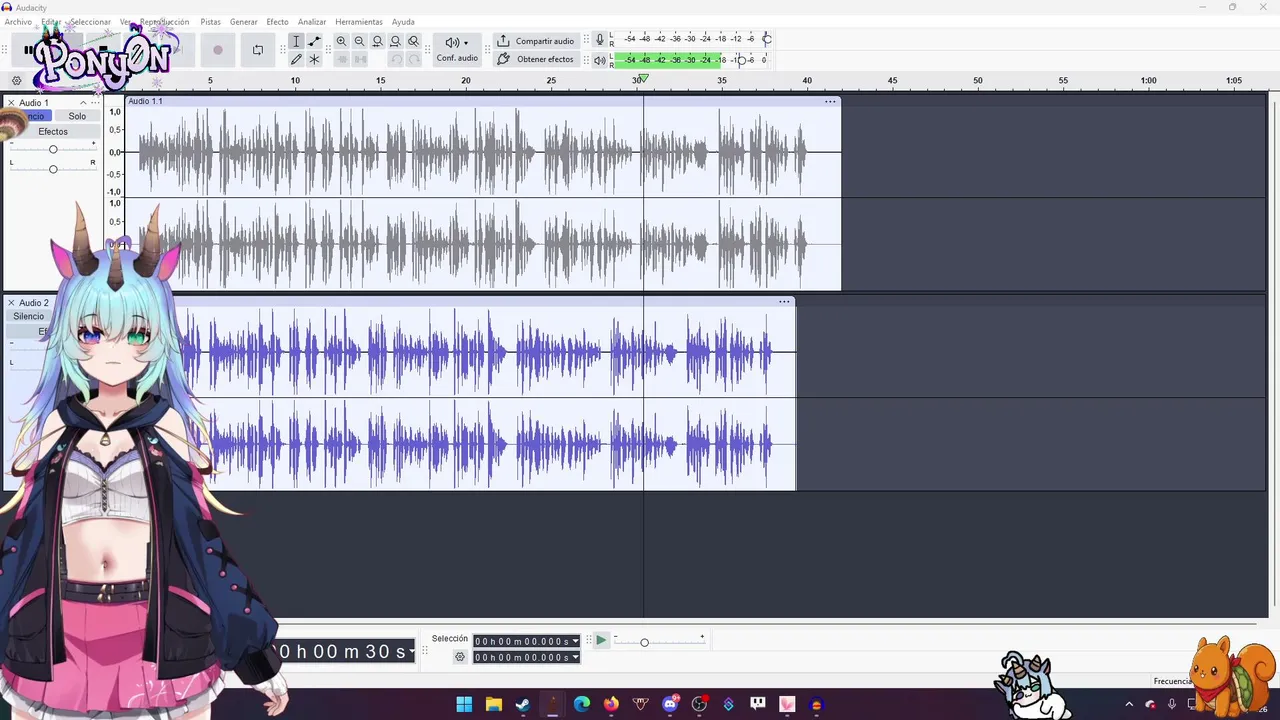Toggle Silencio on the Audio 2 track
This screenshot has height=720, width=1280.
pyautogui.click(x=29, y=316)
